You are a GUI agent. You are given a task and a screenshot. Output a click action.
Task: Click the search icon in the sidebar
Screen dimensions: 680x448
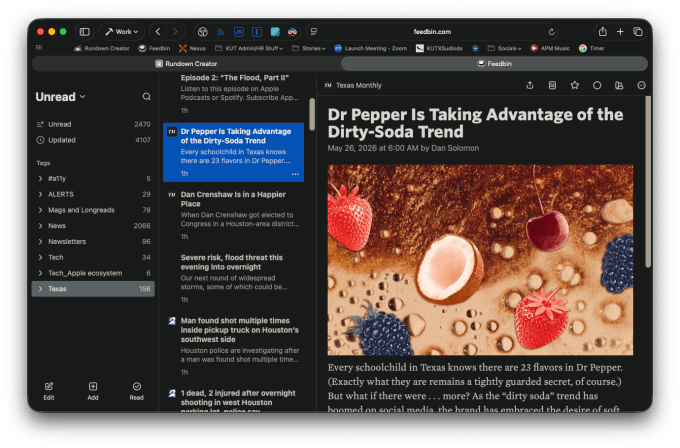147,97
